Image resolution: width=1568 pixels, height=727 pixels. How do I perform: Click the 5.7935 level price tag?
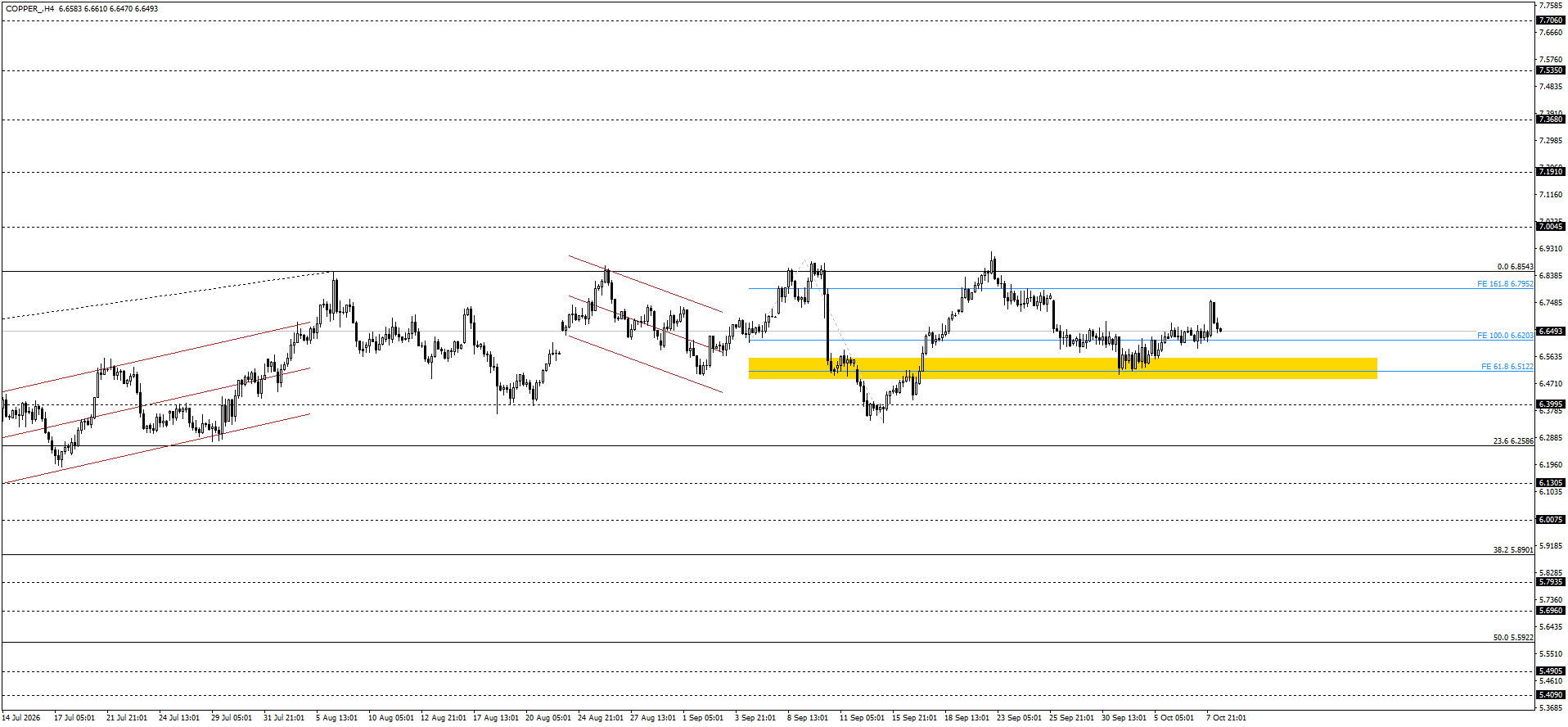[x=1551, y=582]
